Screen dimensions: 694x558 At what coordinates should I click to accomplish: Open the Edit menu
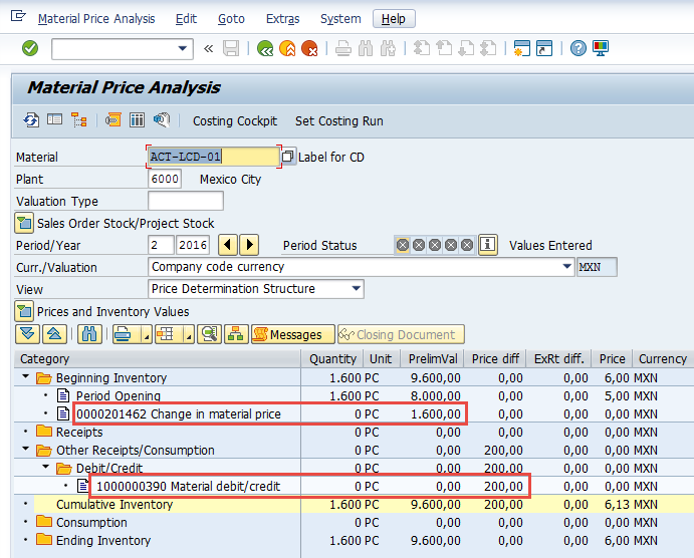pyautogui.click(x=186, y=19)
